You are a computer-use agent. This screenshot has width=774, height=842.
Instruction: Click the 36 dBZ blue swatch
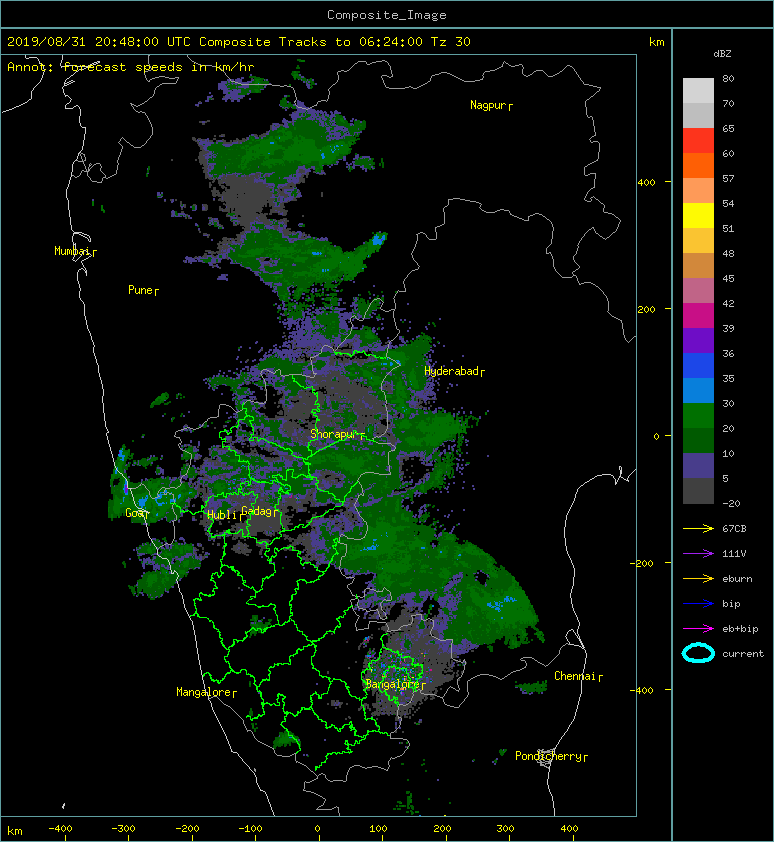pyautogui.click(x=698, y=365)
